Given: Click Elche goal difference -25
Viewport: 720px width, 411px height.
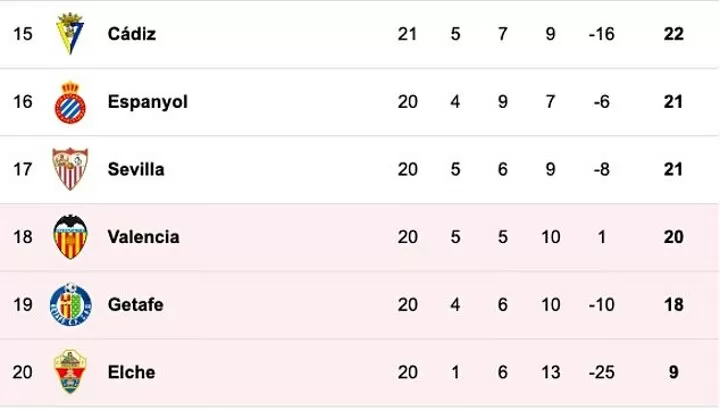Looking at the screenshot, I should coord(602,372).
